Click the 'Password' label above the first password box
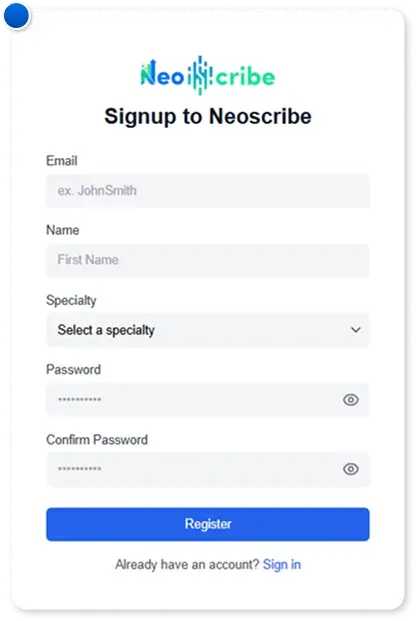 click(74, 370)
